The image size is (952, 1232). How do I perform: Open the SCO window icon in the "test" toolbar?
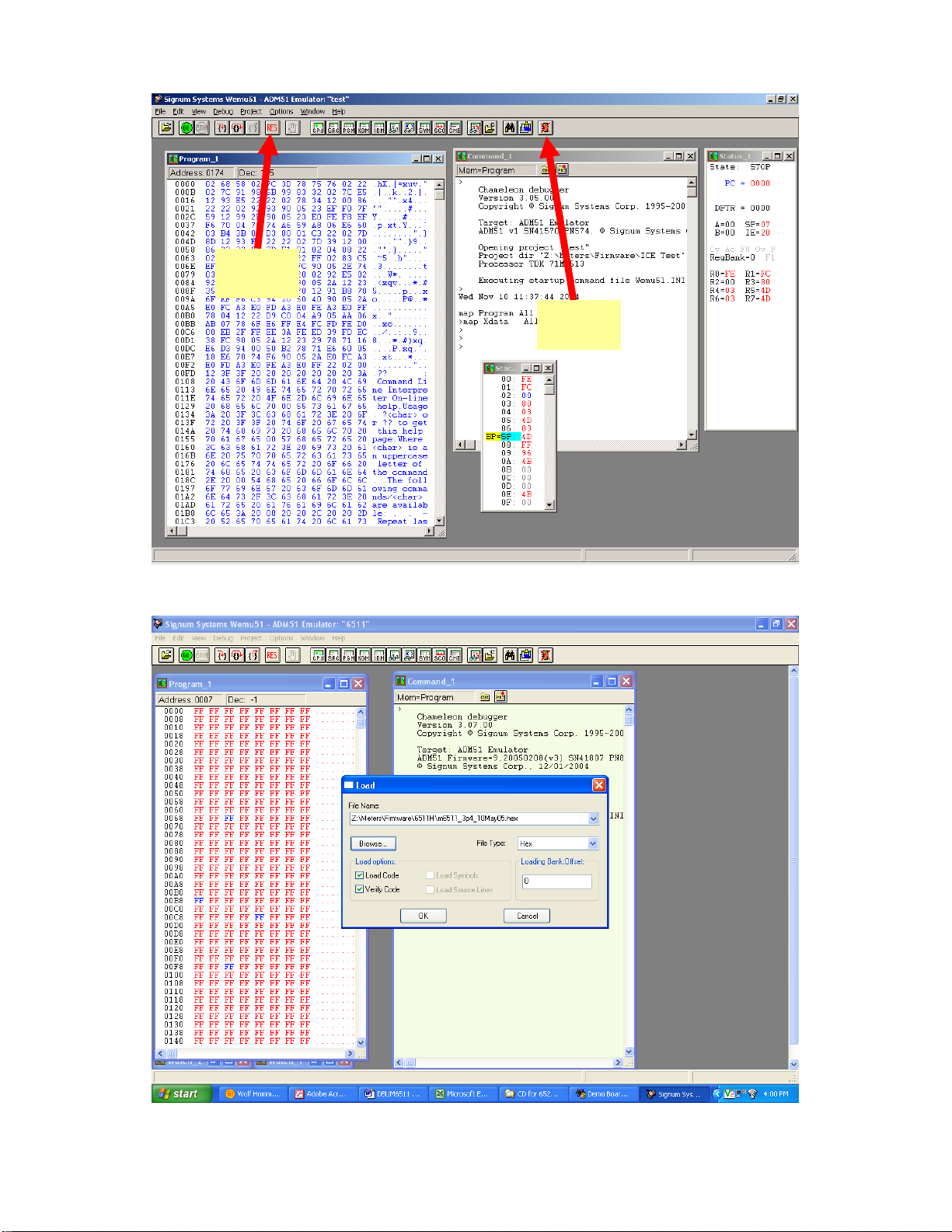pyautogui.click(x=440, y=127)
